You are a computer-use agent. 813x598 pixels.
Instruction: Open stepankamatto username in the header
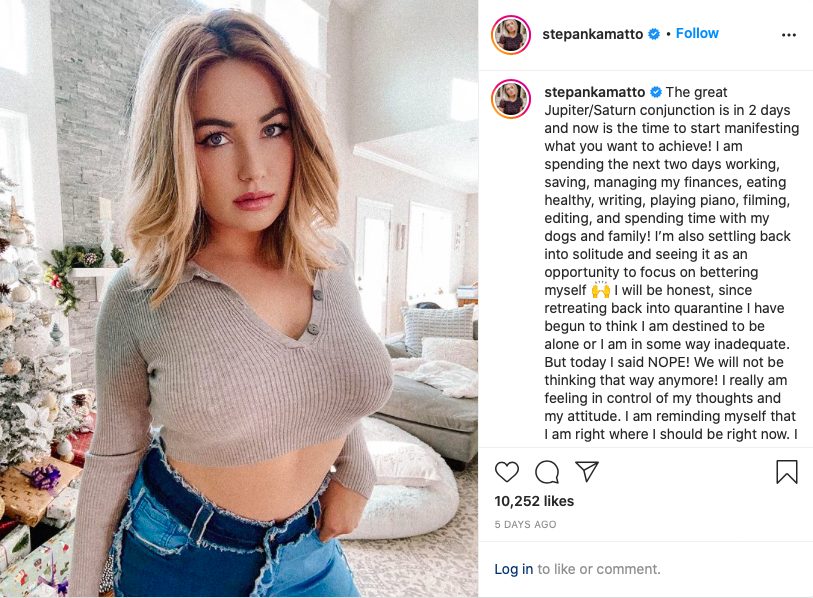tap(593, 34)
